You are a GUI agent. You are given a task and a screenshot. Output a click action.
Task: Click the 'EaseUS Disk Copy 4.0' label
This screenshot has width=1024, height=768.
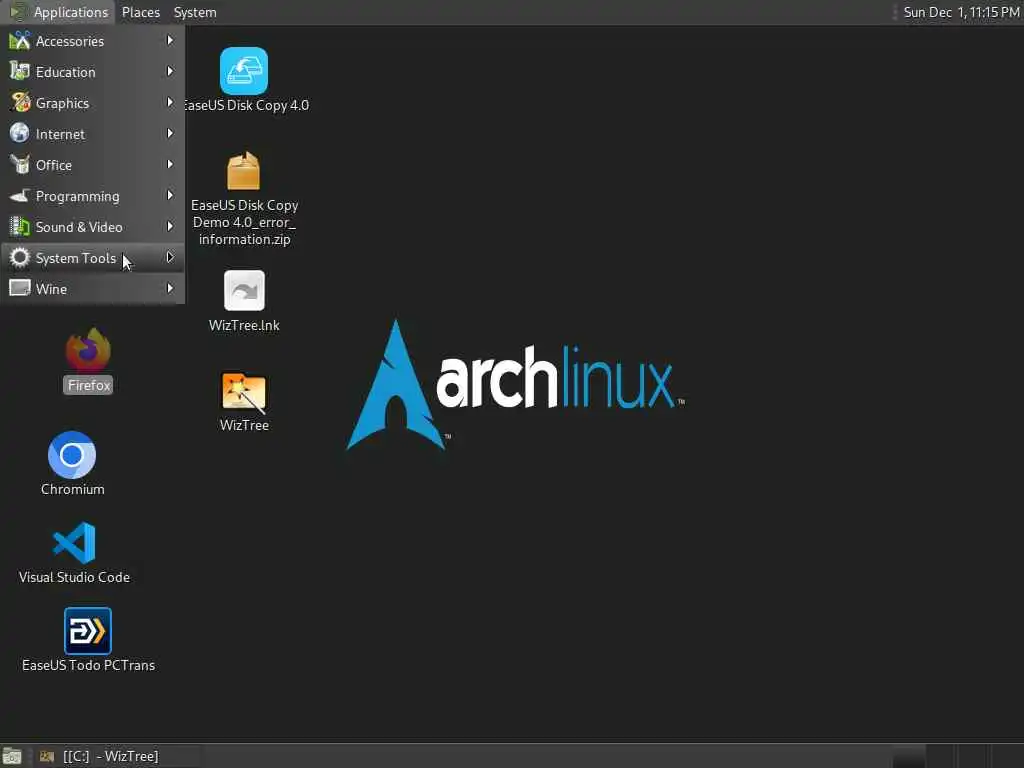(x=246, y=105)
